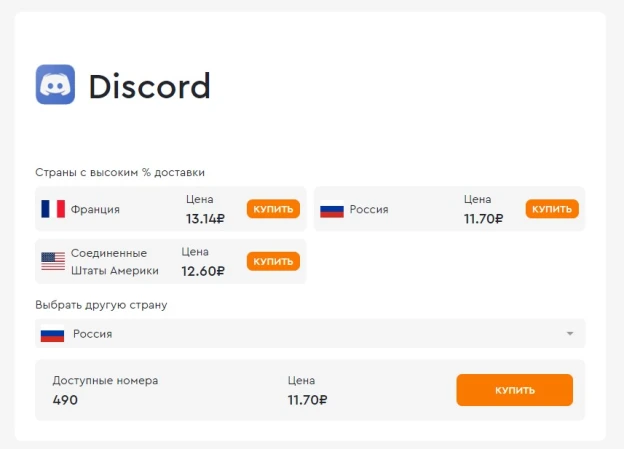The image size is (624, 449).
Task: Expand the country dropdown arrow
Action: [570, 334]
